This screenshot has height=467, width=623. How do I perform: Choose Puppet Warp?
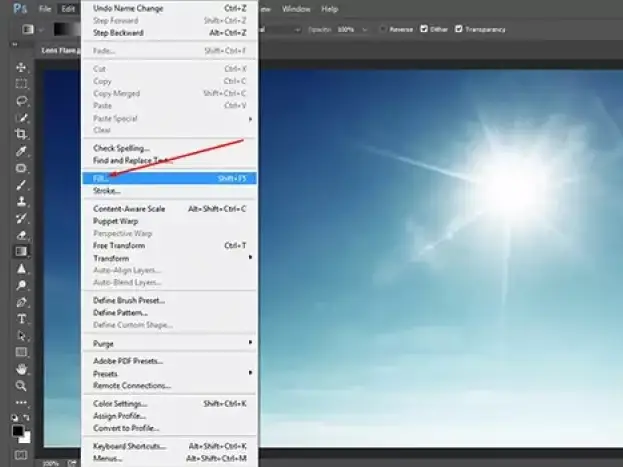point(170,221)
